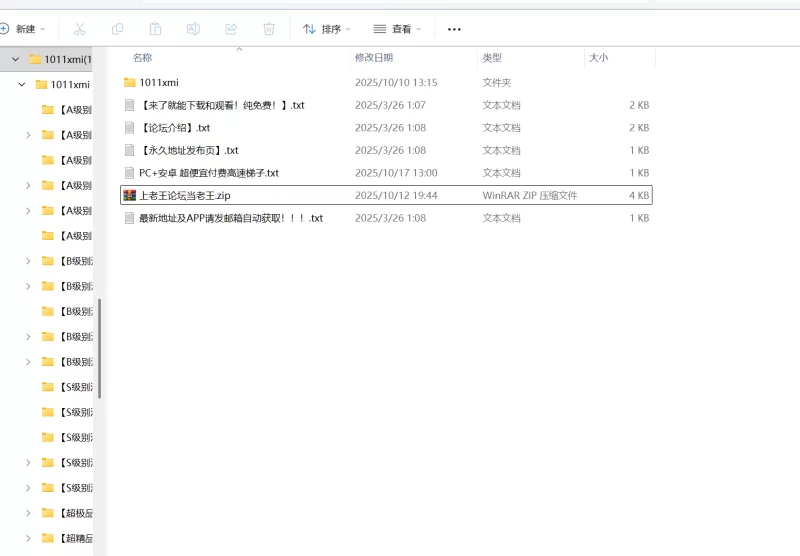Click the WinRAR icon of 上老王论坛当老王.zip
The height and width of the screenshot is (556, 800).
click(130, 195)
